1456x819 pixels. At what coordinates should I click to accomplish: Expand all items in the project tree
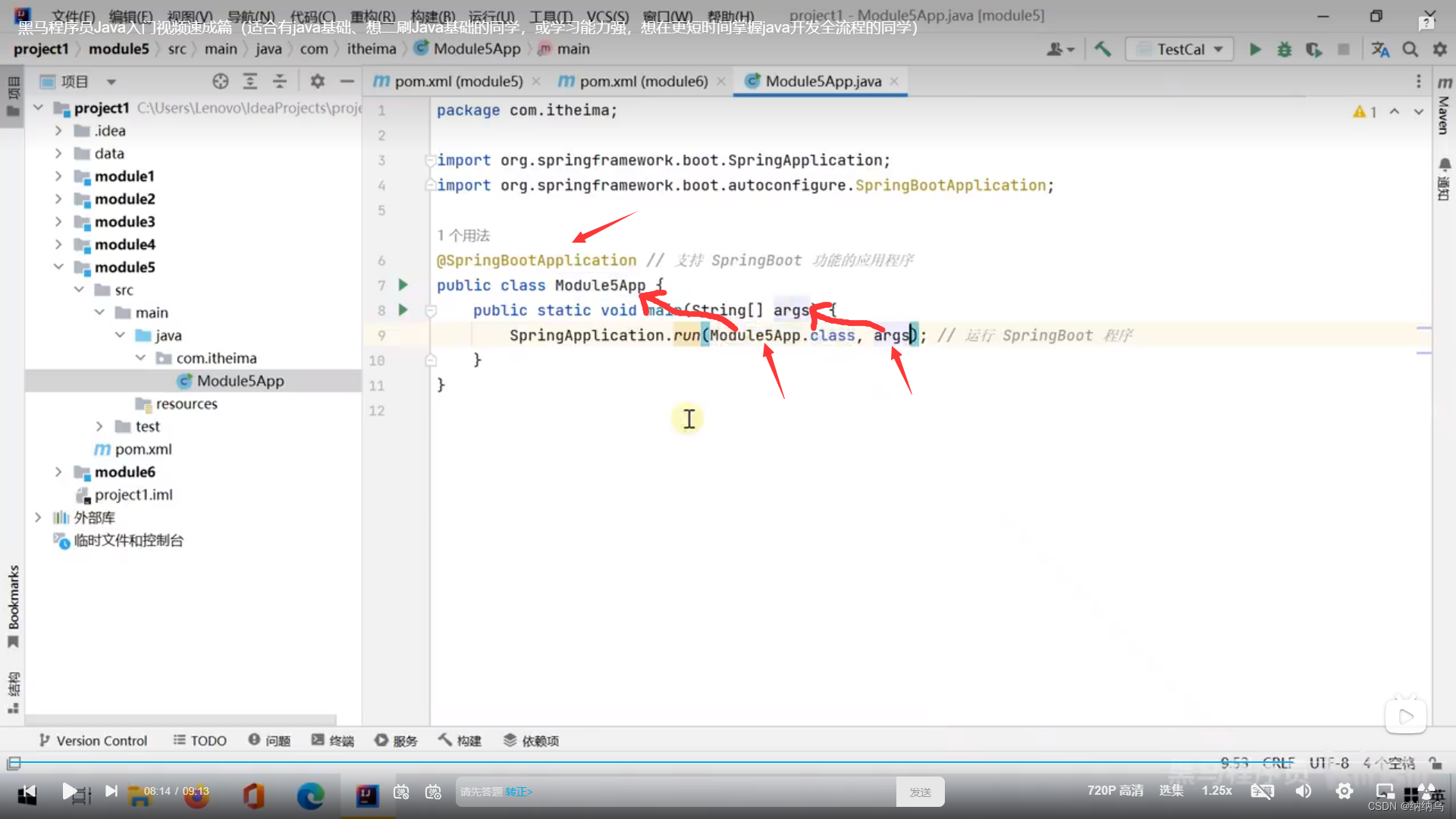(x=249, y=81)
